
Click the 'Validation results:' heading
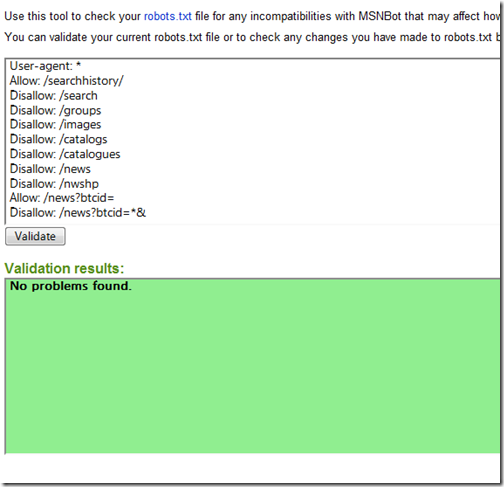click(64, 268)
